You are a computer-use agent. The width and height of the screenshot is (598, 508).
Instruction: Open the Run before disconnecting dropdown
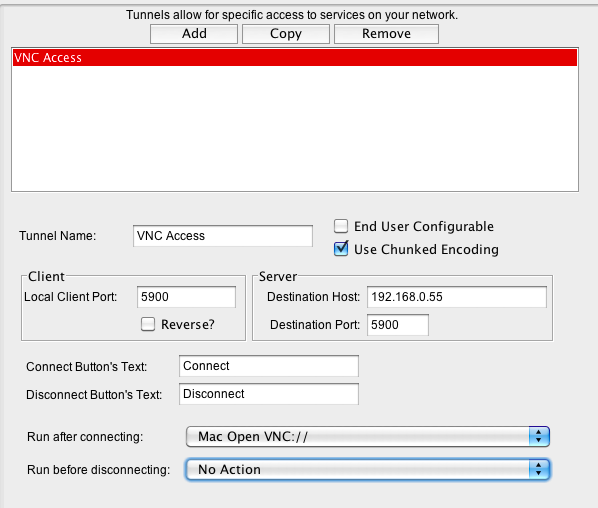pyautogui.click(x=368, y=469)
